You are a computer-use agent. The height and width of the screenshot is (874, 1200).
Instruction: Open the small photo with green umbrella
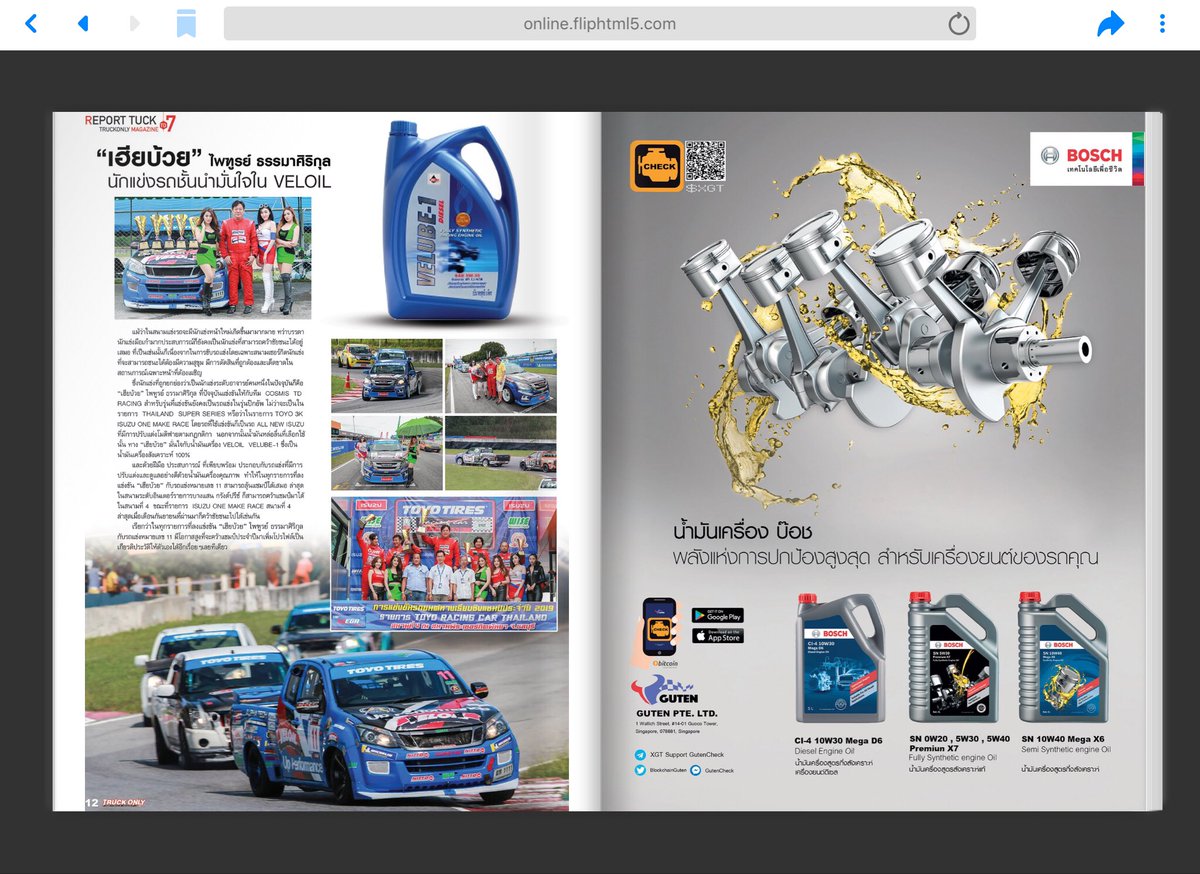[x=386, y=454]
